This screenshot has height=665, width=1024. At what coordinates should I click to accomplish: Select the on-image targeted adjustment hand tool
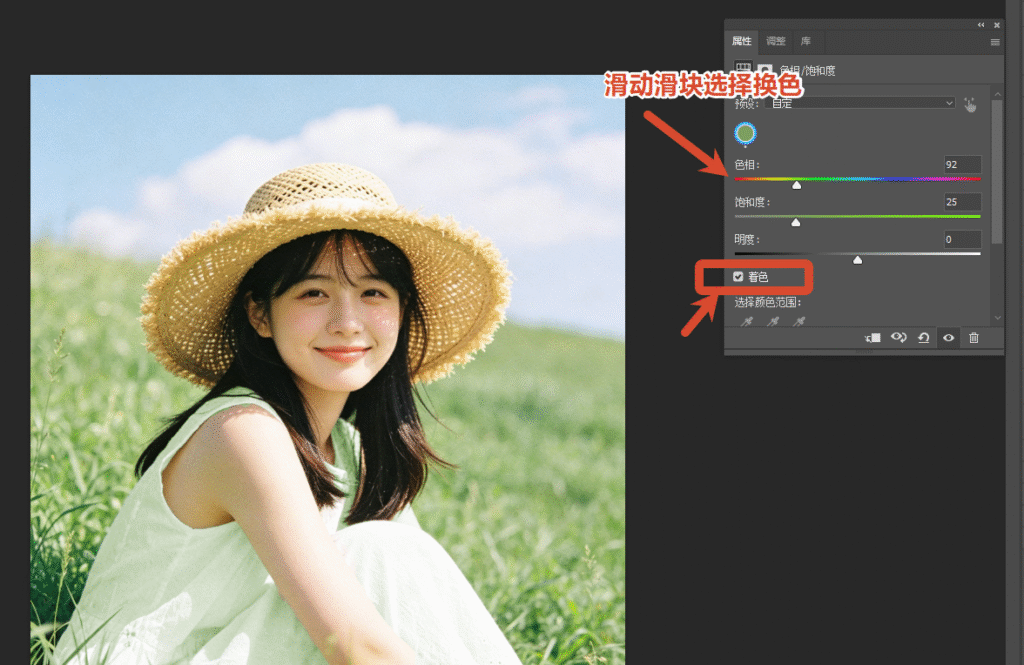[970, 105]
